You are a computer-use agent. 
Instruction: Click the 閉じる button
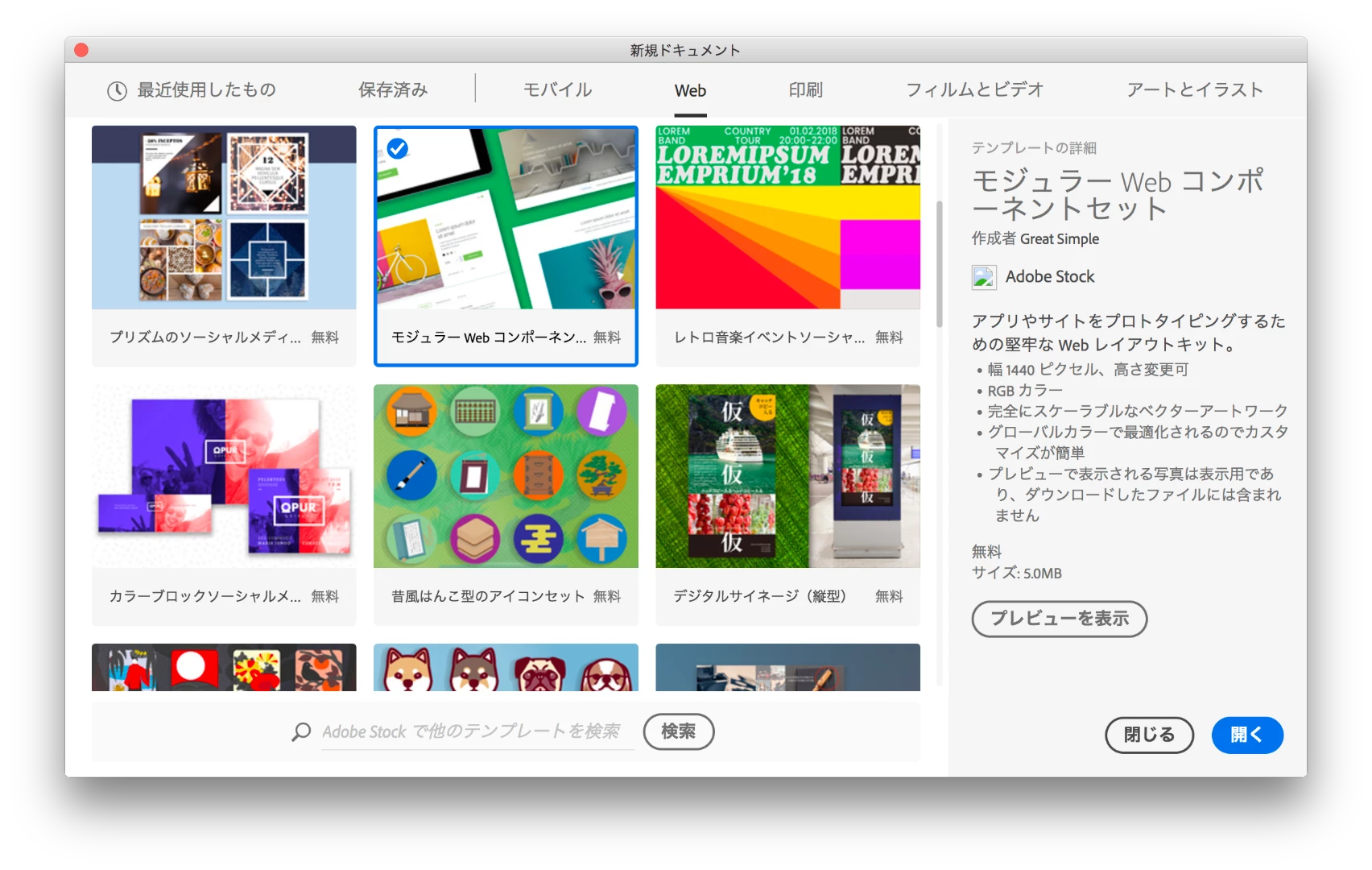click(1149, 735)
